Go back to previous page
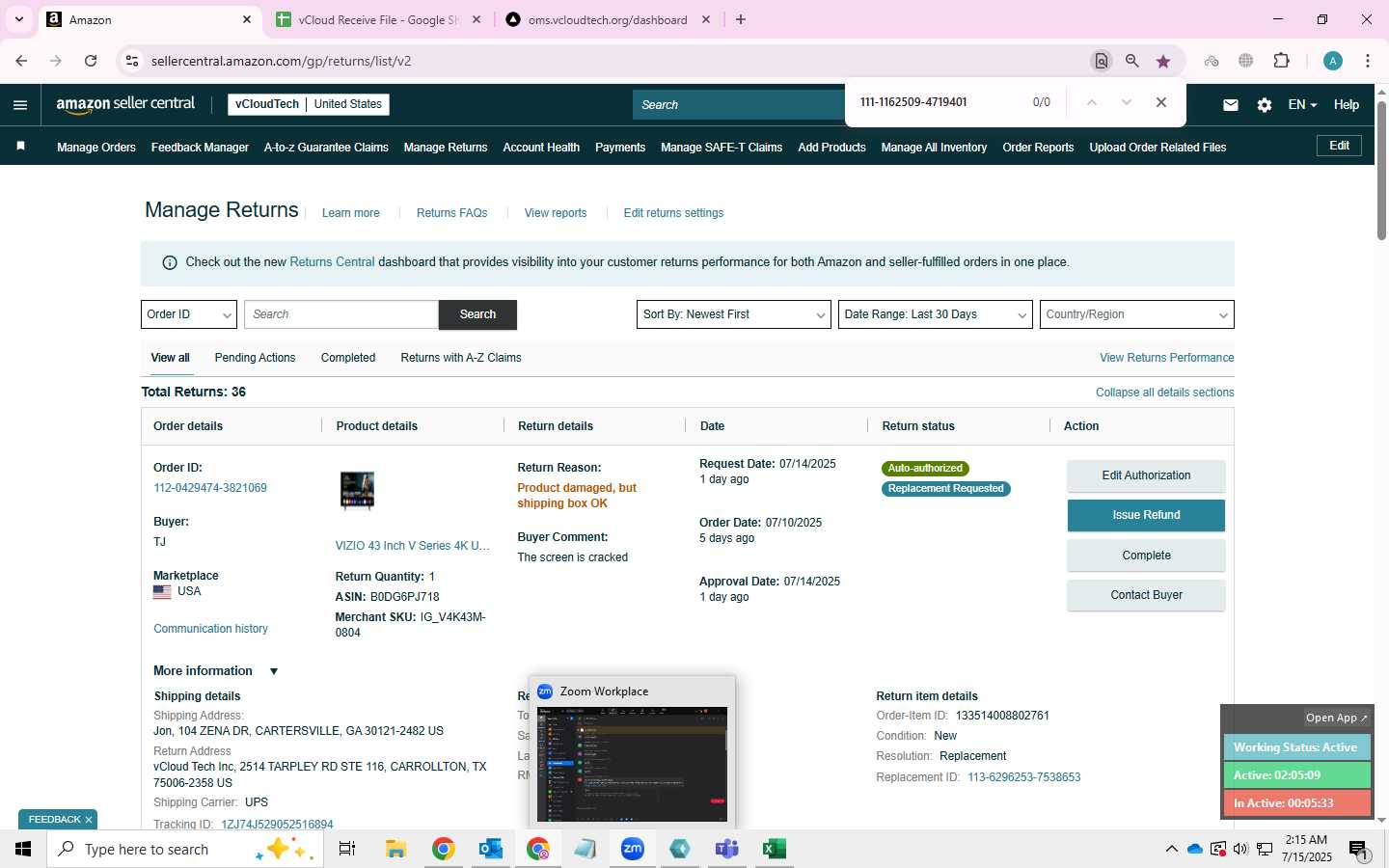Image resolution: width=1389 pixels, height=868 pixels. tap(21, 61)
